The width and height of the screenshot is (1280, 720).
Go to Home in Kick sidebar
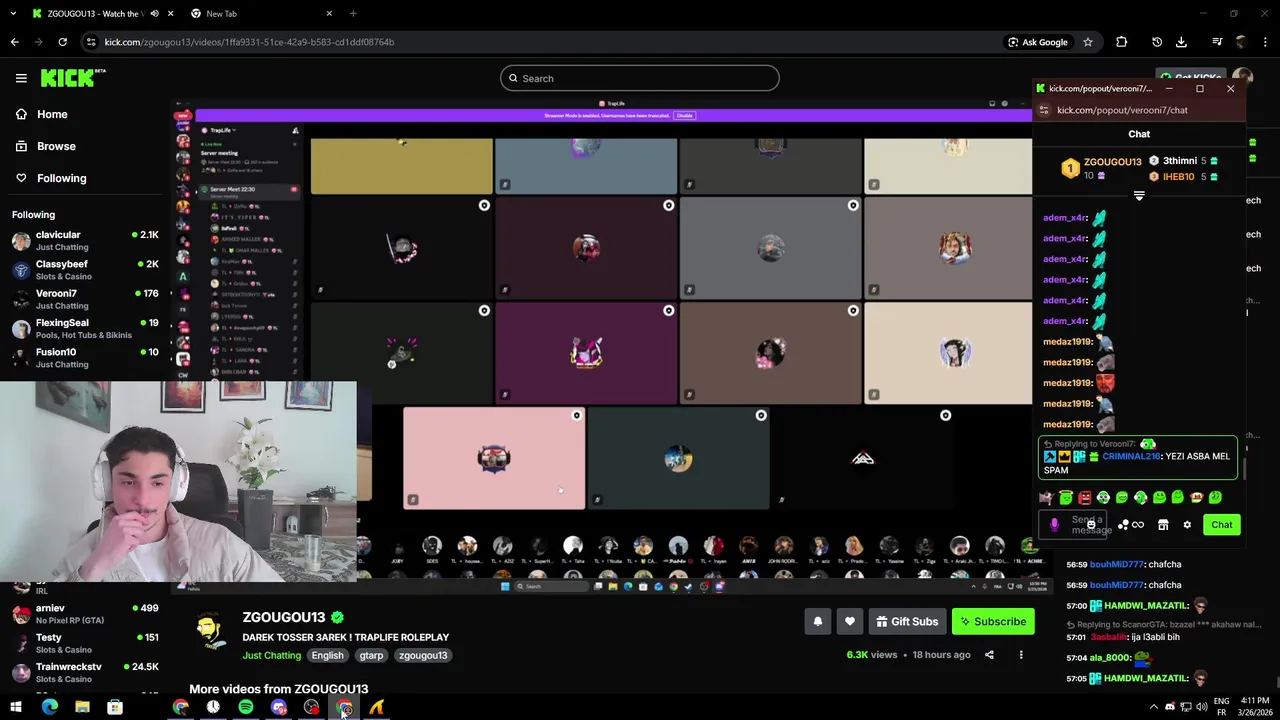[x=42, y=114]
